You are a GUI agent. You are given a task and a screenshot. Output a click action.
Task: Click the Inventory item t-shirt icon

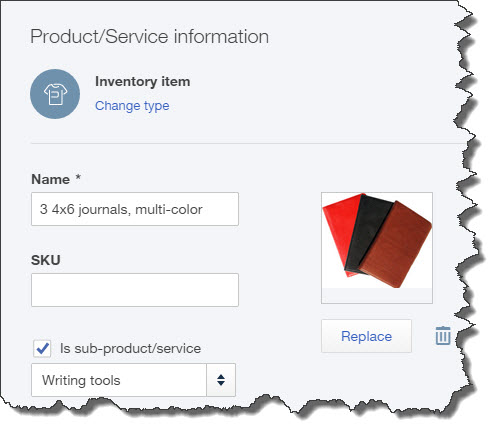pos(55,94)
